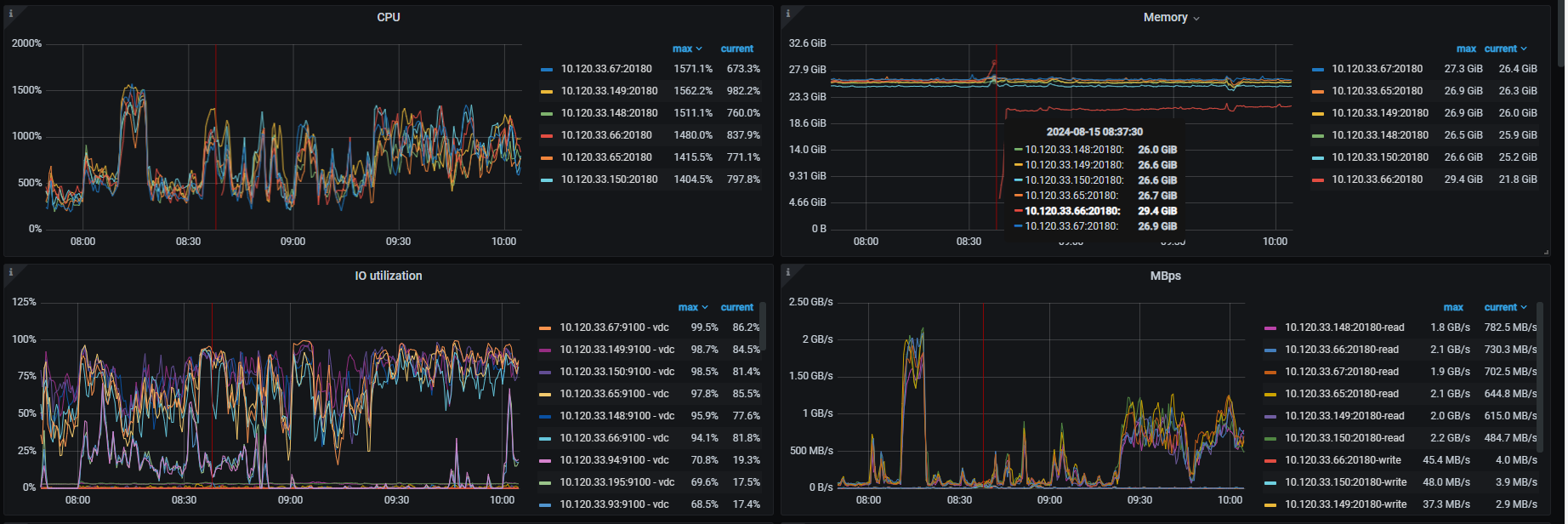Image resolution: width=1568 pixels, height=524 pixels.
Task: Open color picker for IO 10.120.33.65:9100 swatch
Action: 545,394
